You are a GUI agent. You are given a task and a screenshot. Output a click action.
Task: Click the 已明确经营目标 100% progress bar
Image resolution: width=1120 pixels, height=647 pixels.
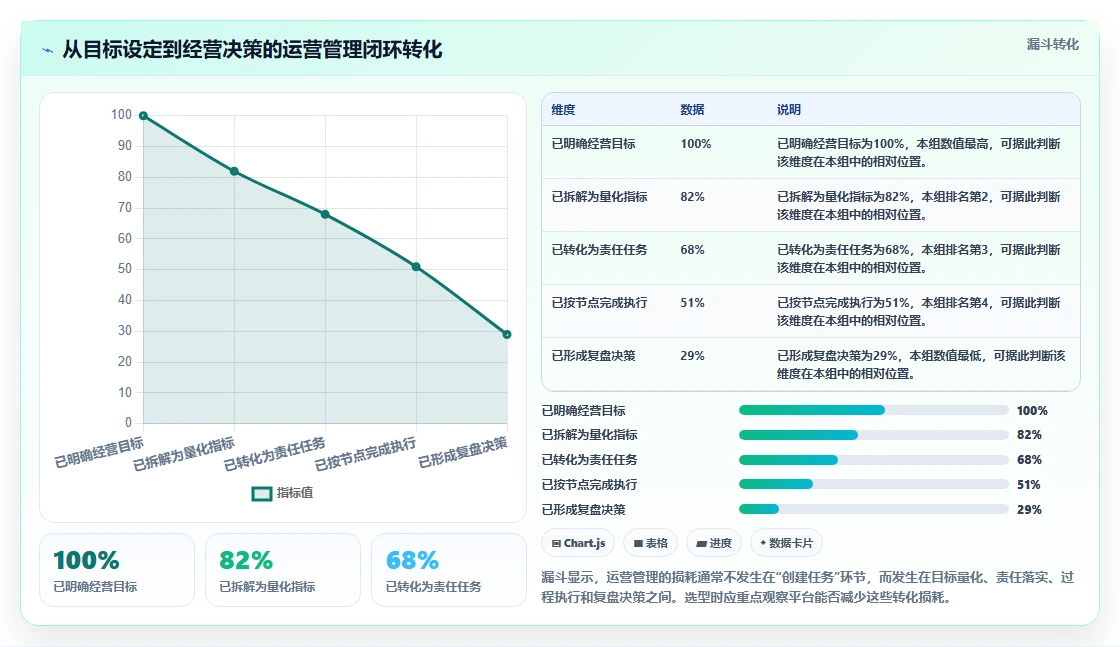[874, 410]
